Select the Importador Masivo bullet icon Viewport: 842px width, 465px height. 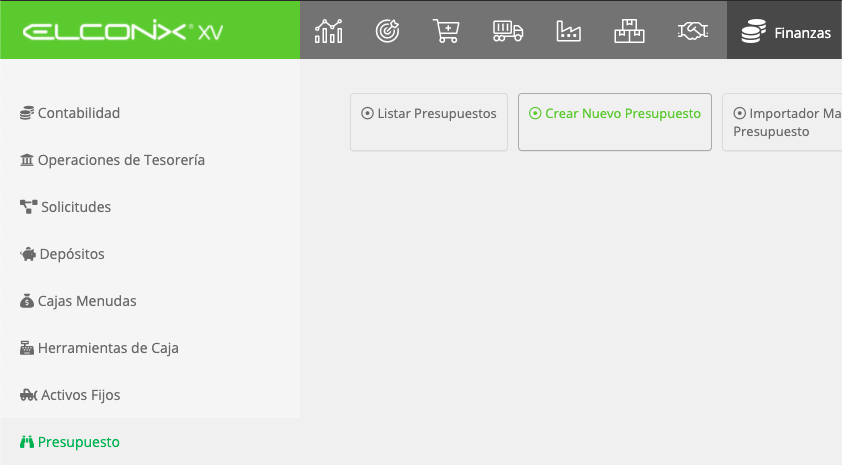point(739,113)
